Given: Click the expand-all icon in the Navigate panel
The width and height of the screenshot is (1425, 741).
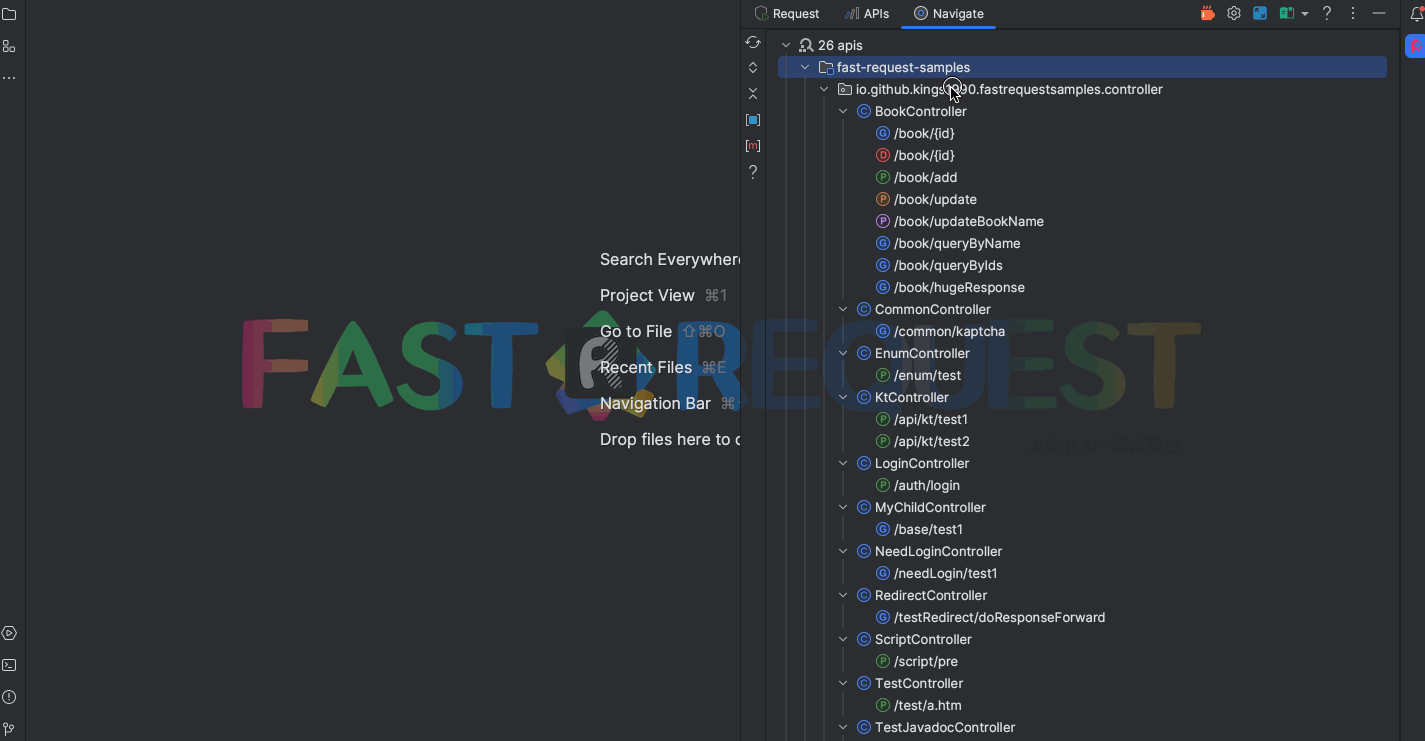Looking at the screenshot, I should [753, 67].
